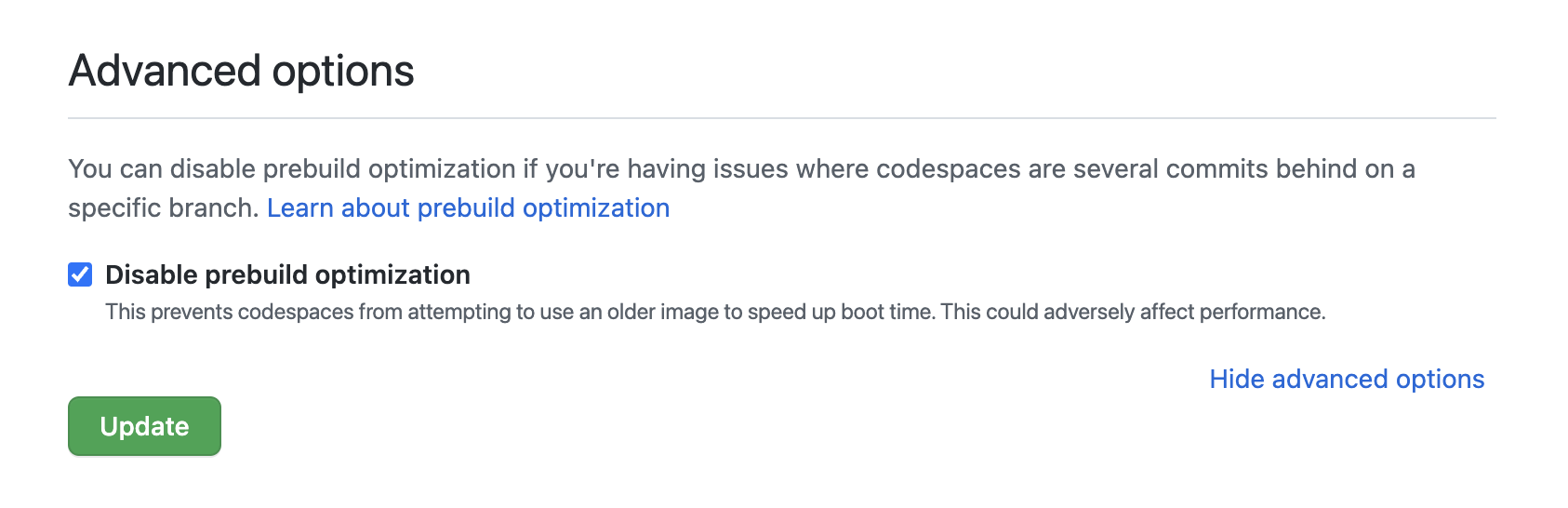Click the divider line below Advanced options
This screenshot has width=1568, height=508.
pyautogui.click(x=781, y=118)
